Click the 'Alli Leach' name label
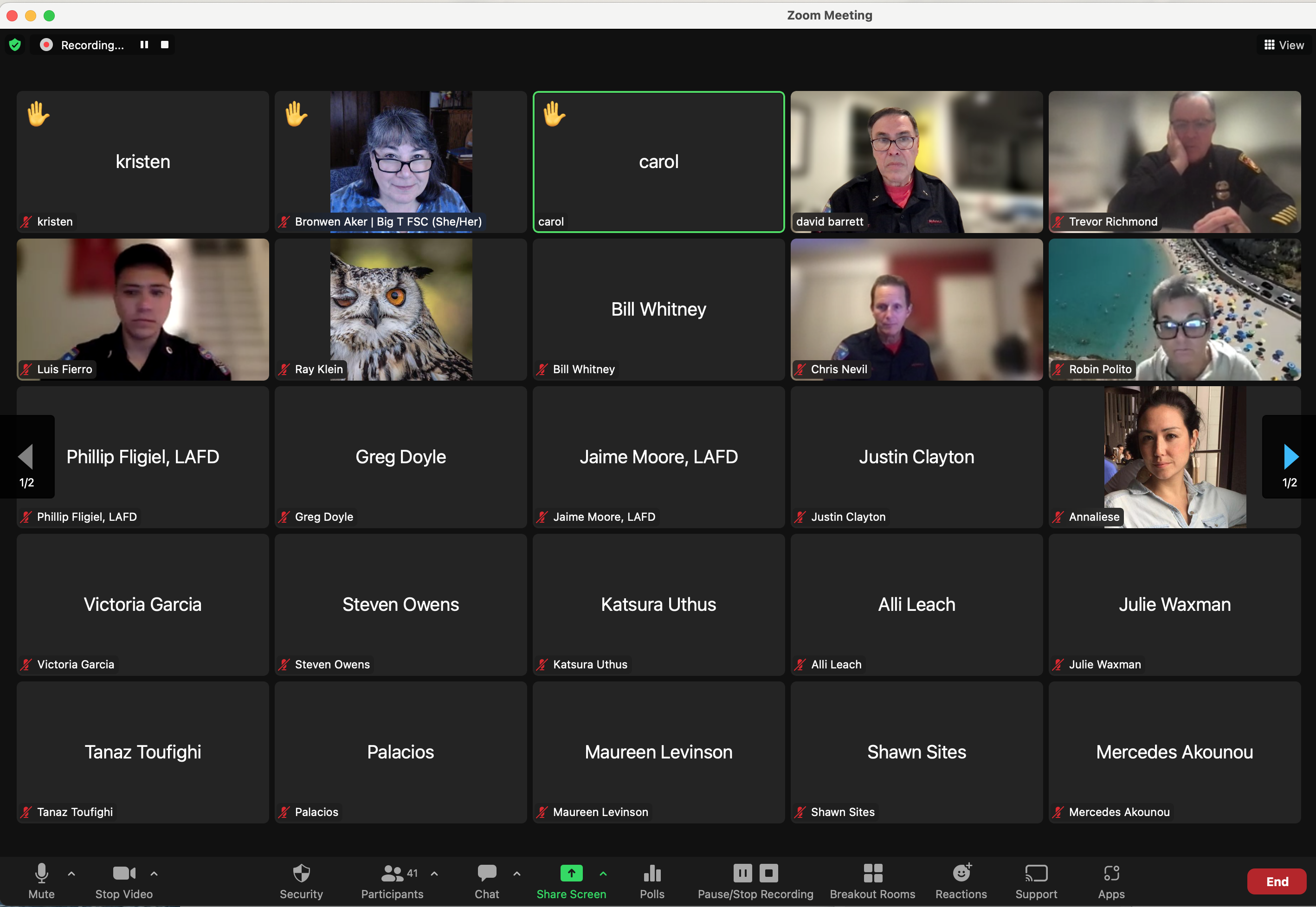 pos(836,665)
